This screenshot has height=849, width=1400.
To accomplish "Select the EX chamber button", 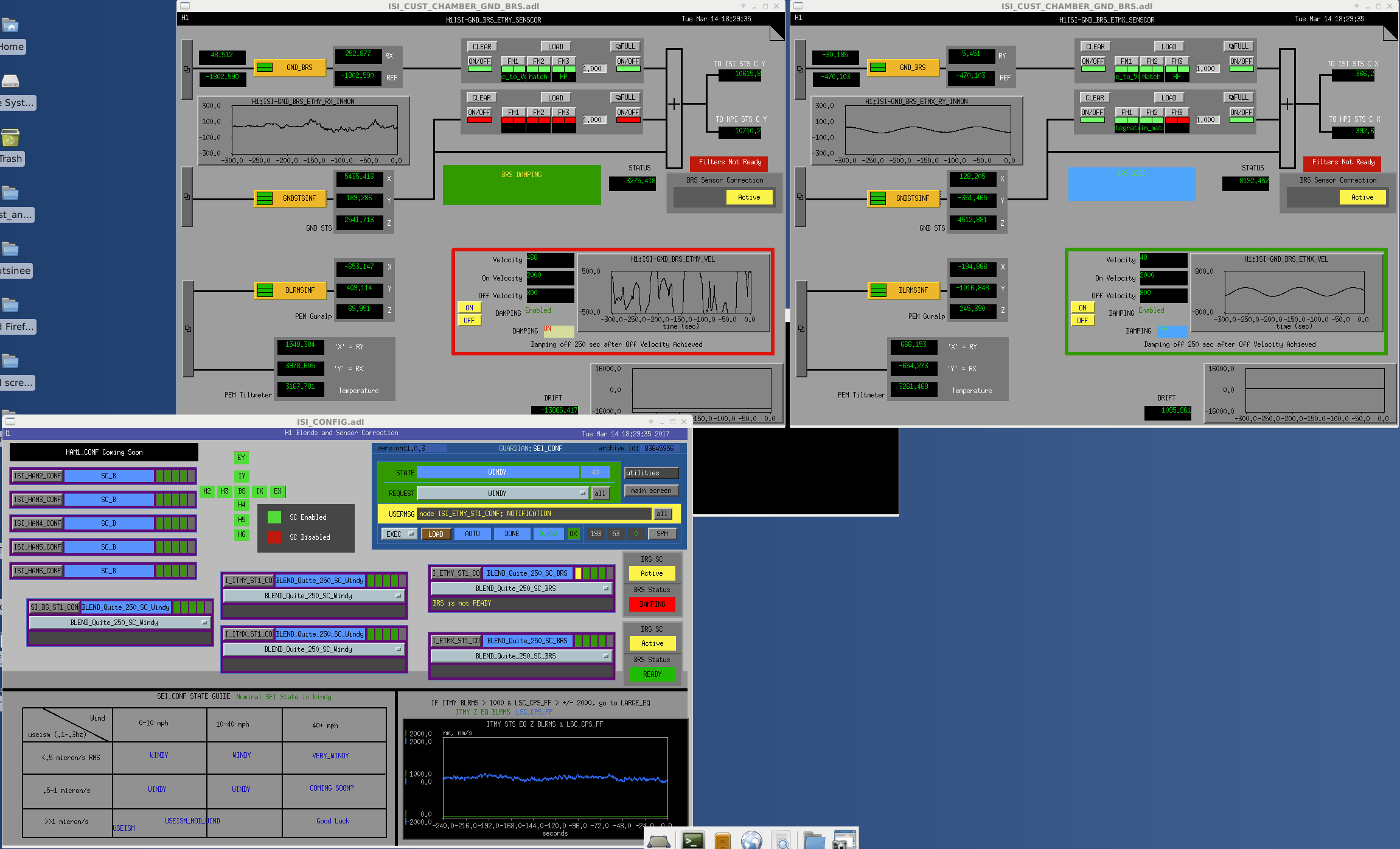I will (277, 491).
